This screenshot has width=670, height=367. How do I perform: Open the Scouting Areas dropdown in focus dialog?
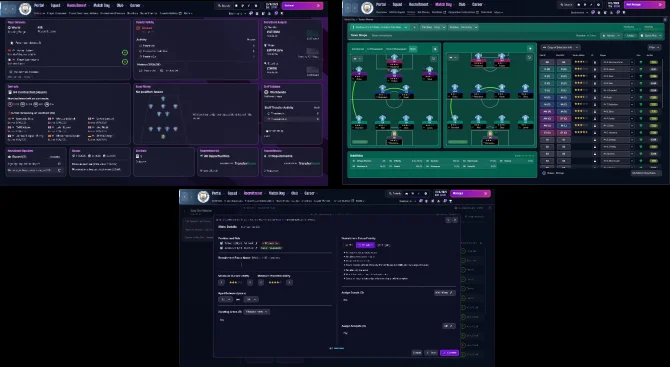(256, 312)
